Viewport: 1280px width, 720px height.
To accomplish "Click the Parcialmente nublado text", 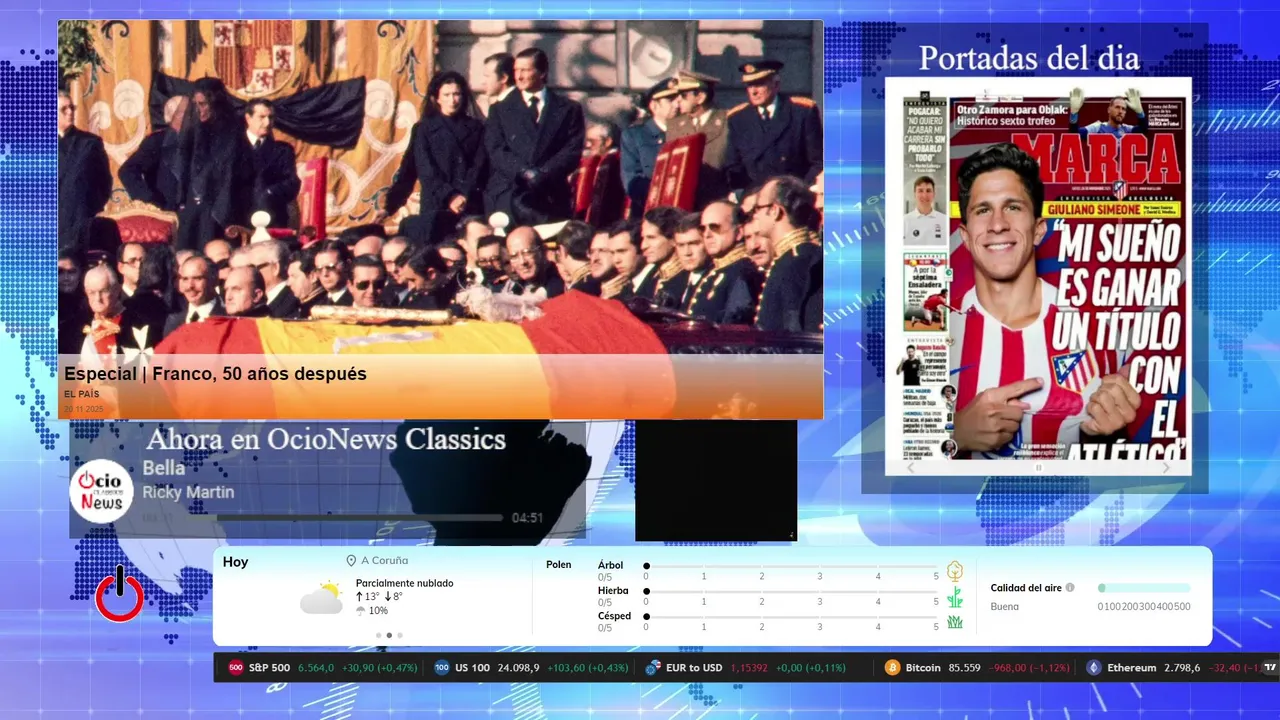I will (x=404, y=583).
